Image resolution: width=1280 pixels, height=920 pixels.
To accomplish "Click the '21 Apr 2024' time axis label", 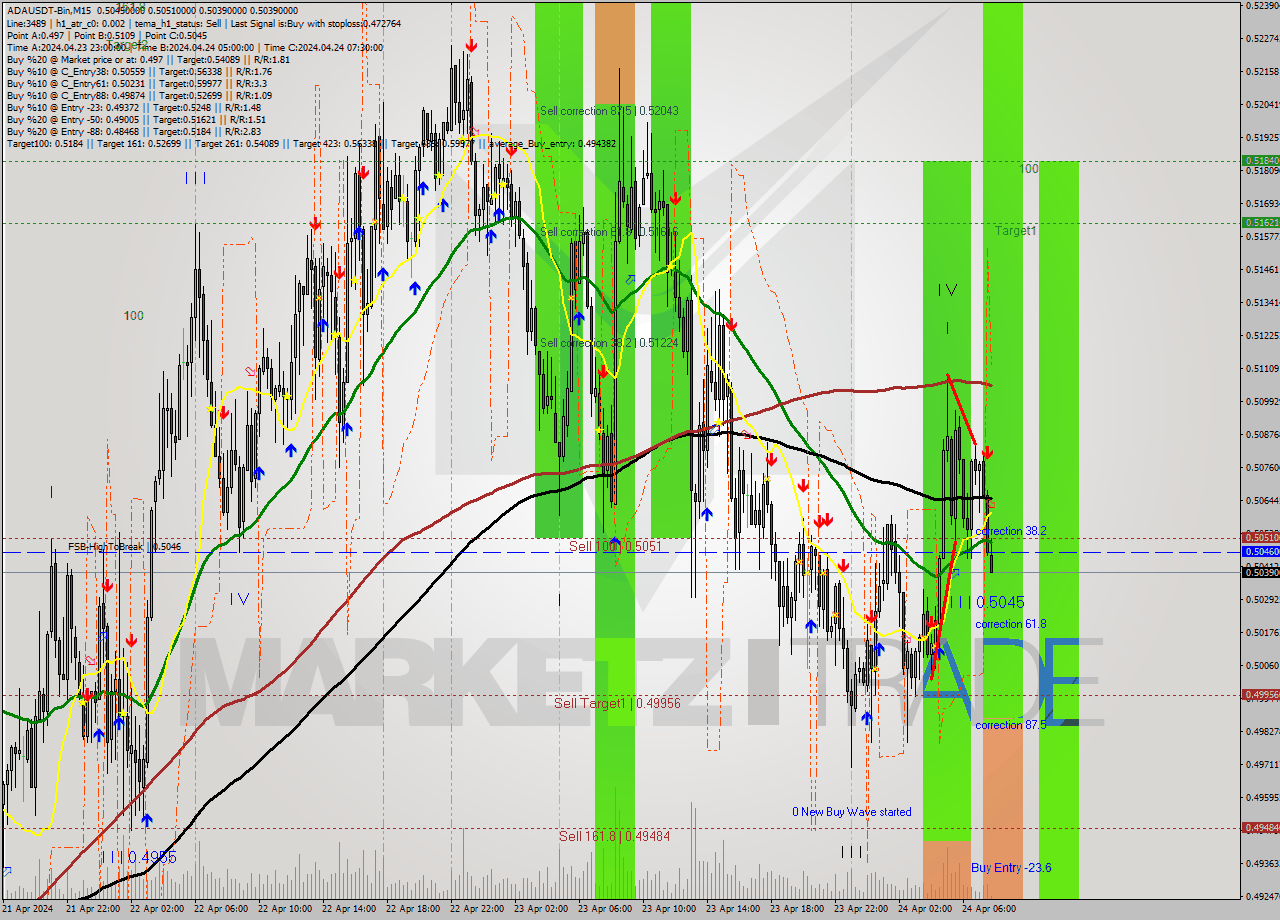I will pyautogui.click(x=27, y=909).
